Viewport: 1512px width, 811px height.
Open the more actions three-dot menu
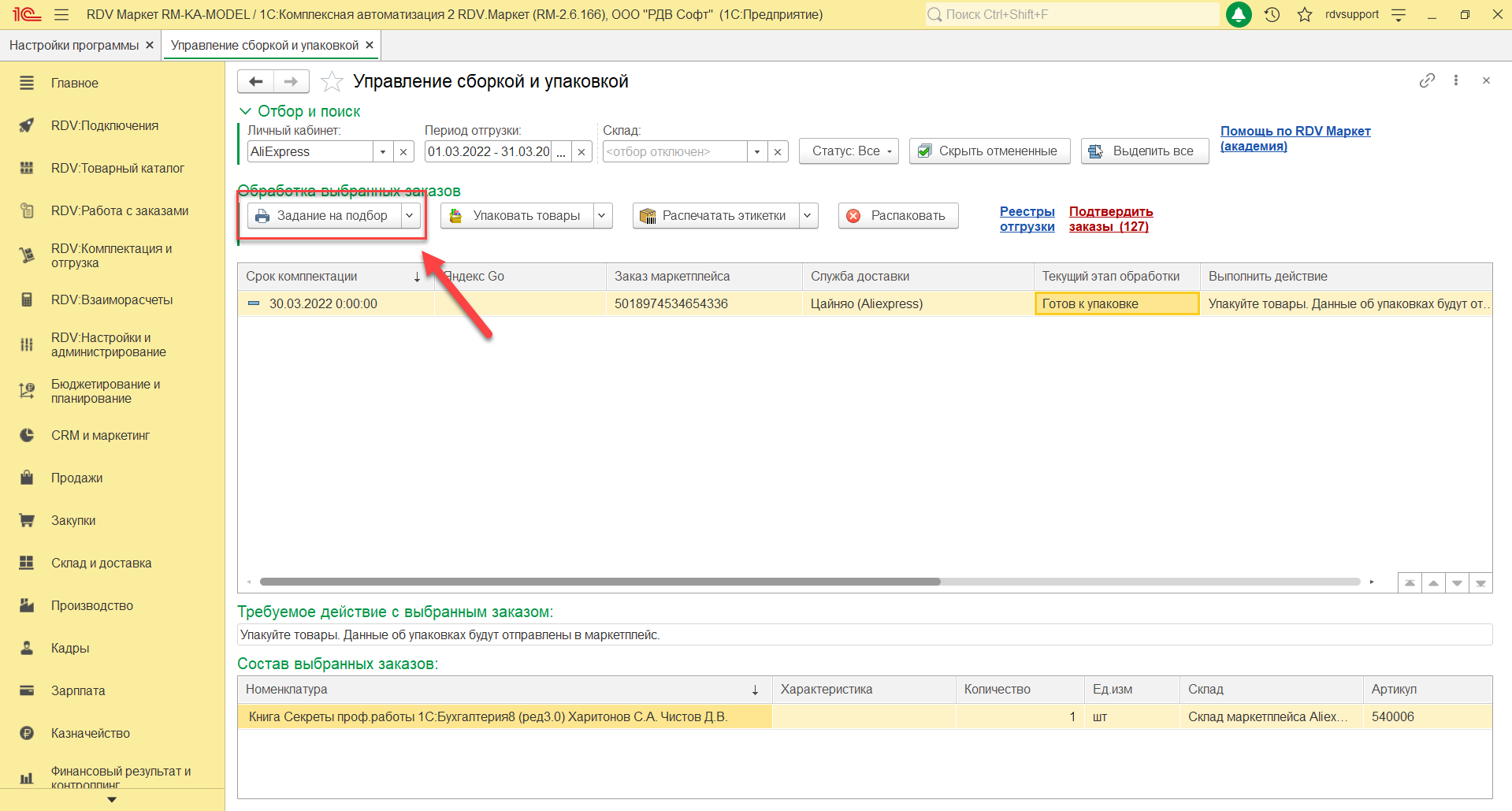[1456, 80]
